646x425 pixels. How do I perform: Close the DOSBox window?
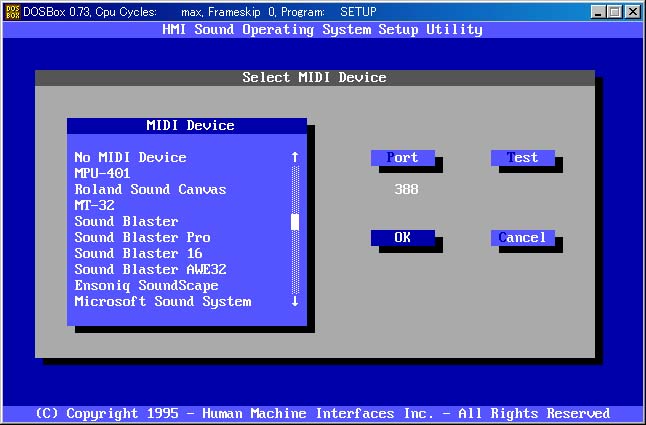(x=632, y=12)
